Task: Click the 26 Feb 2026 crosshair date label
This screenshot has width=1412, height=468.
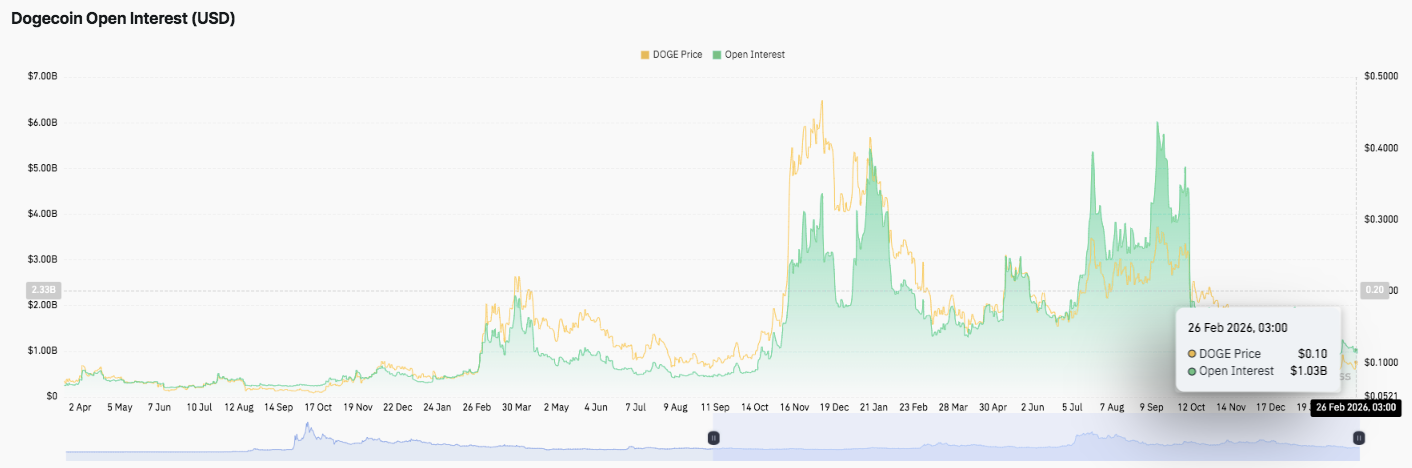Action: tap(1356, 408)
